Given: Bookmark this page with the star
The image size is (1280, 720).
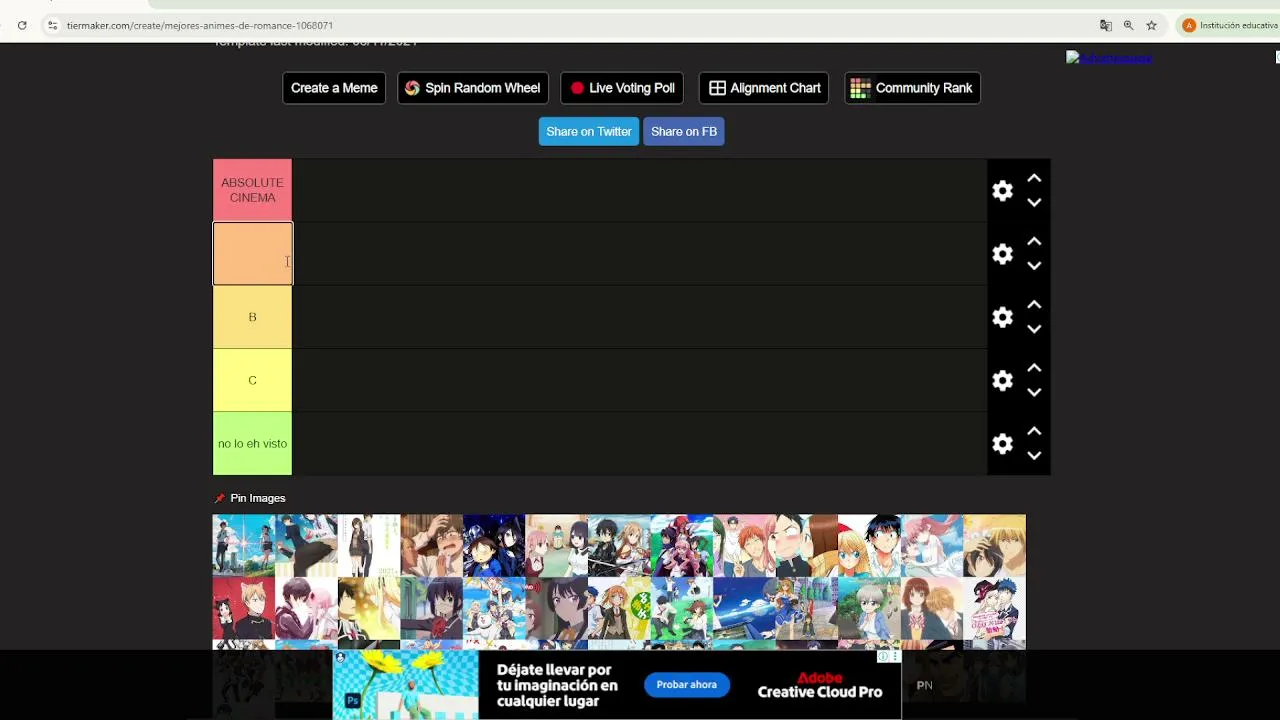Looking at the screenshot, I should coord(1151,25).
